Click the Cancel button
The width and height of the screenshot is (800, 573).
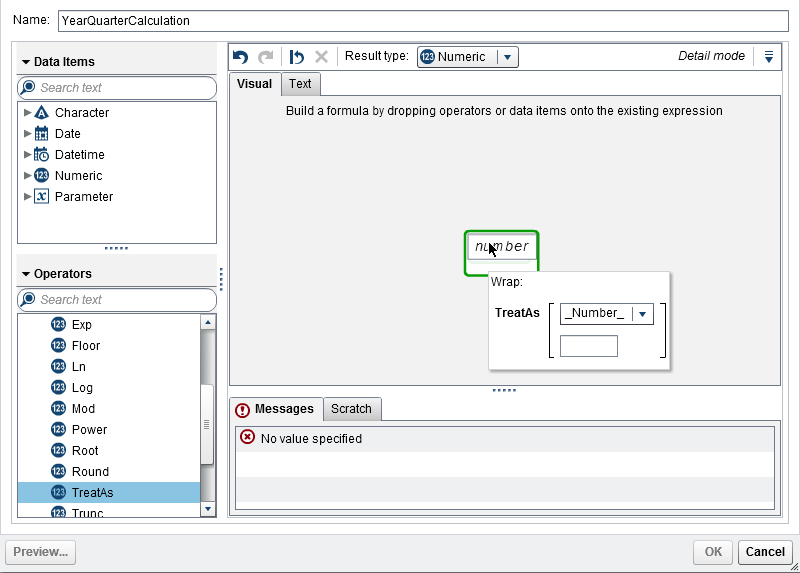765,552
